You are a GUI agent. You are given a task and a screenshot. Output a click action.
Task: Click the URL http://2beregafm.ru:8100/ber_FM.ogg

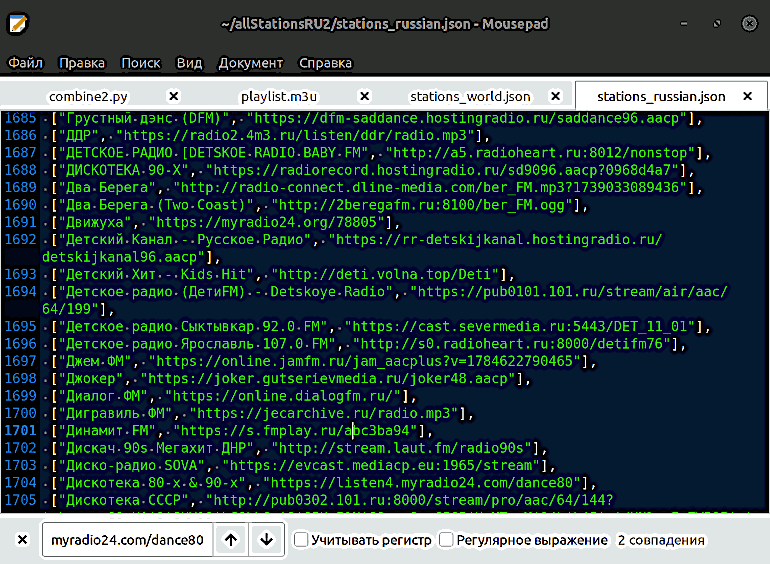(x=422, y=205)
